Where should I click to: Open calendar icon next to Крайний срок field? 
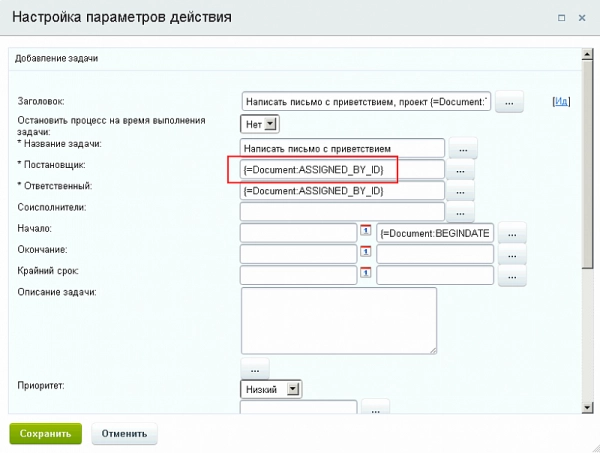tap(366, 272)
